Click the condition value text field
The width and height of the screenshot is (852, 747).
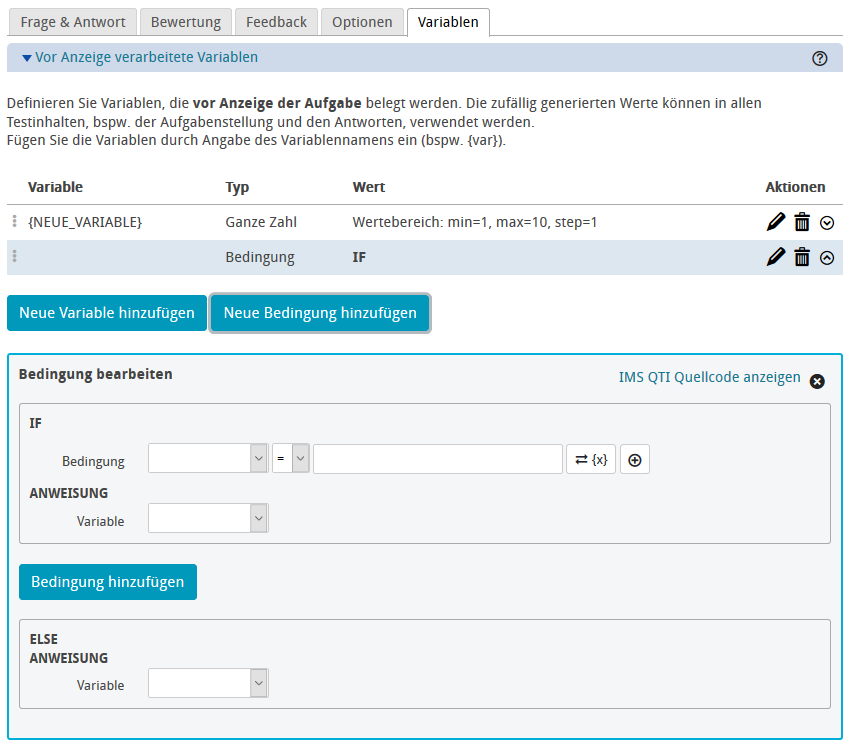click(x=438, y=460)
